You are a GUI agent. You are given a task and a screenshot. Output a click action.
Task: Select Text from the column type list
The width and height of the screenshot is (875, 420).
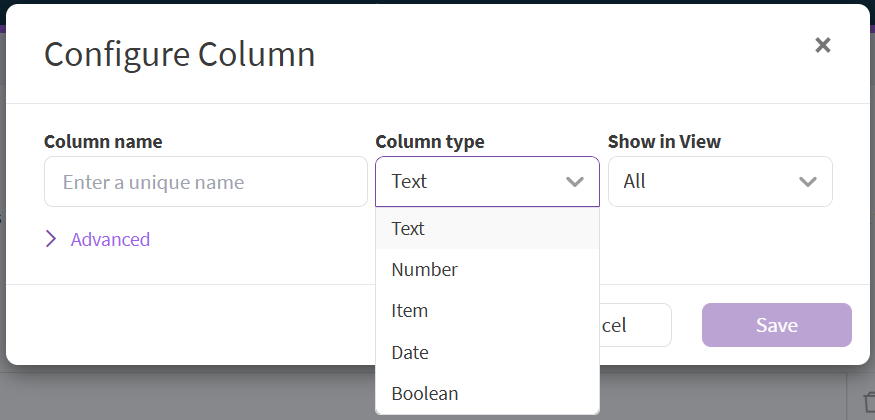click(x=408, y=228)
